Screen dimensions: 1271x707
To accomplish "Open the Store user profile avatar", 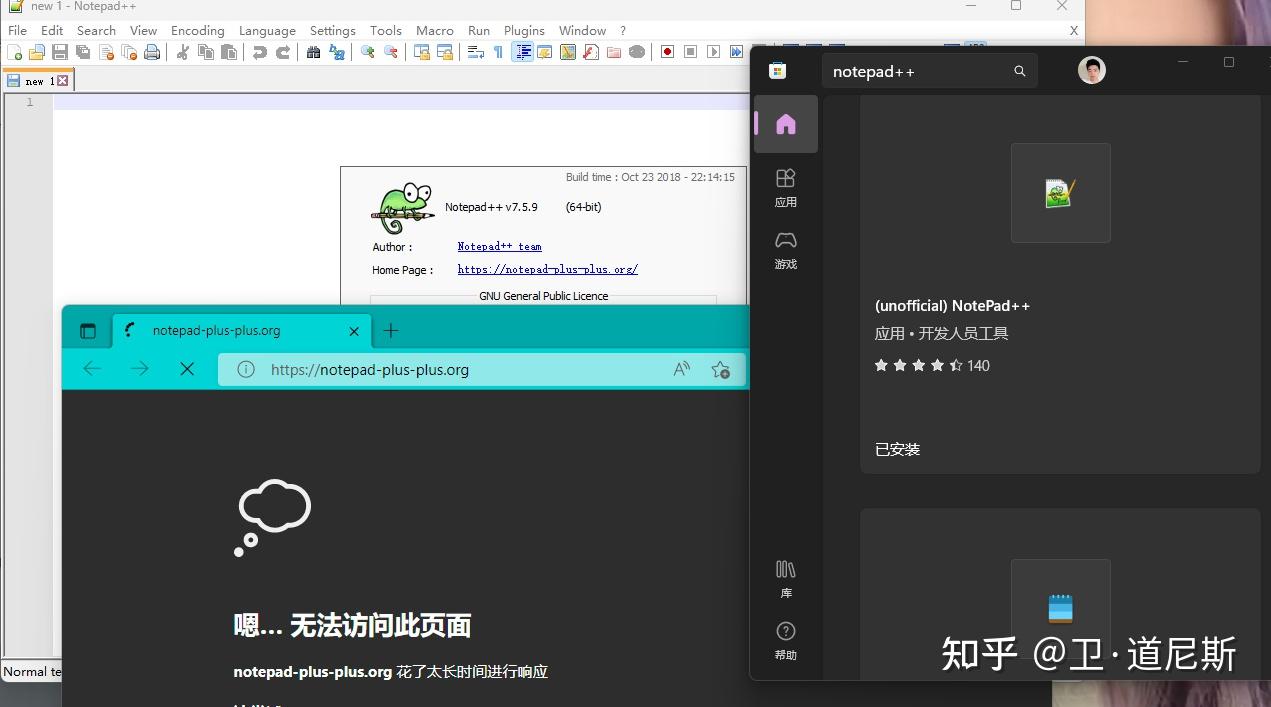I will (1092, 70).
